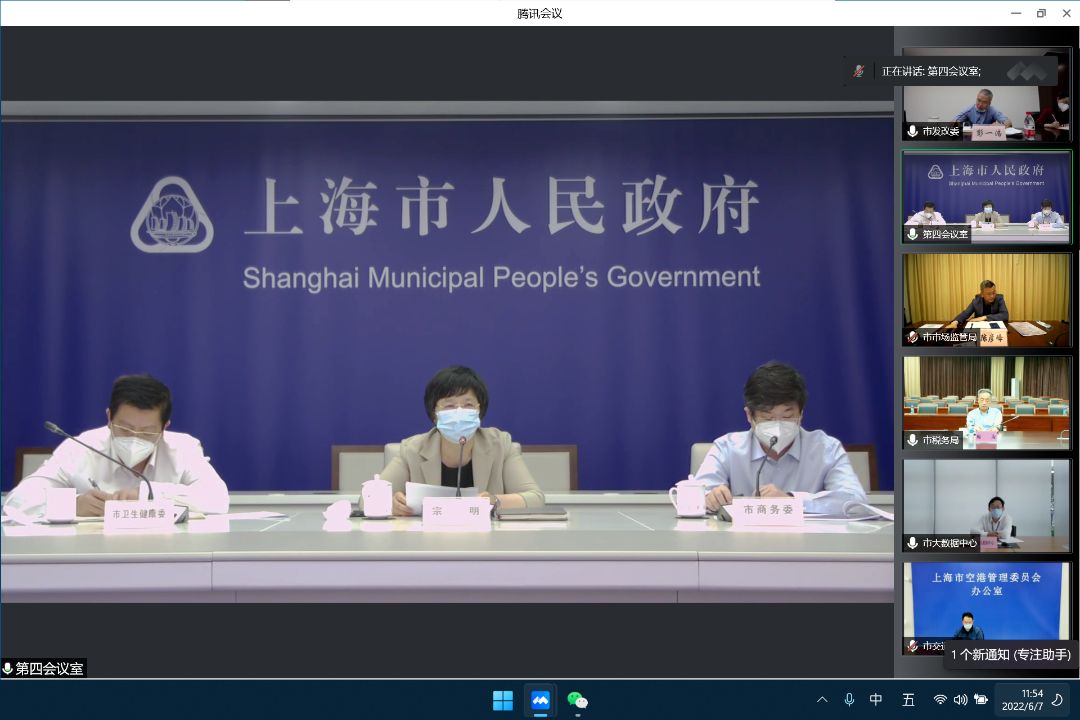This screenshot has height=720, width=1080.
Task: Click the system tray microphone icon
Action: click(x=849, y=700)
